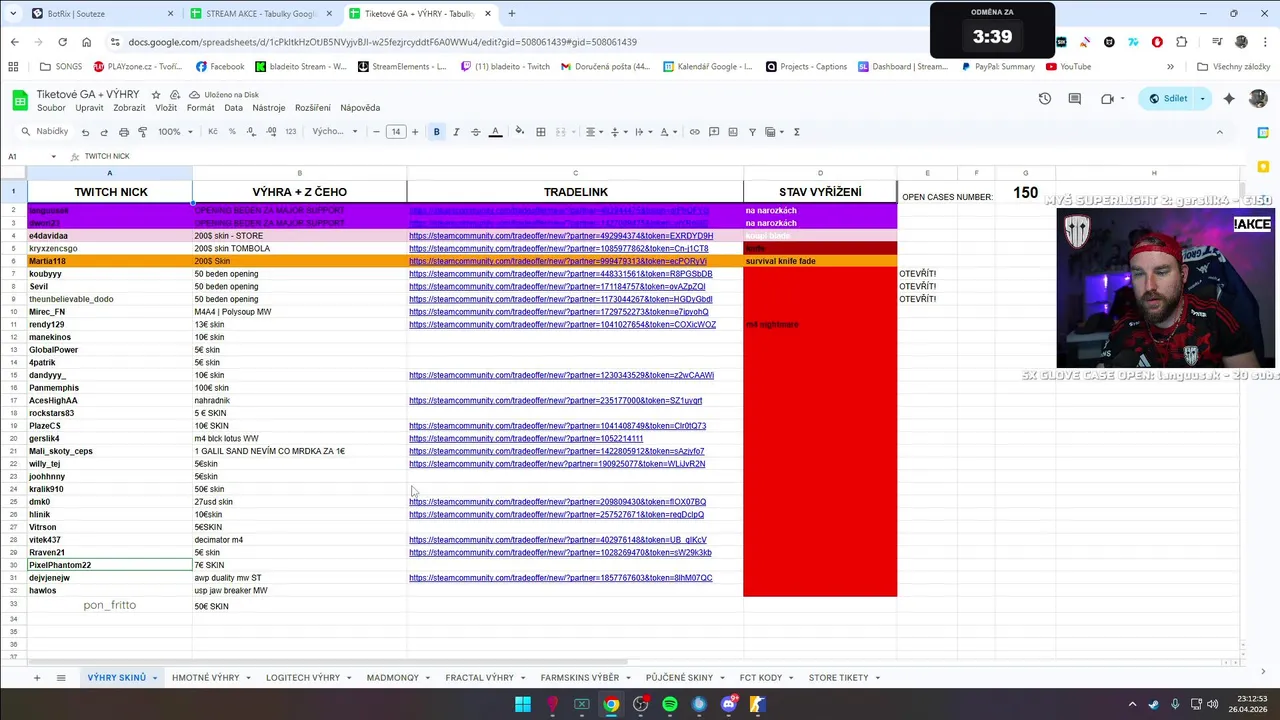Screen dimensions: 1280x720
Task: Open the font family Výcho... dropdown
Action: [x=334, y=132]
